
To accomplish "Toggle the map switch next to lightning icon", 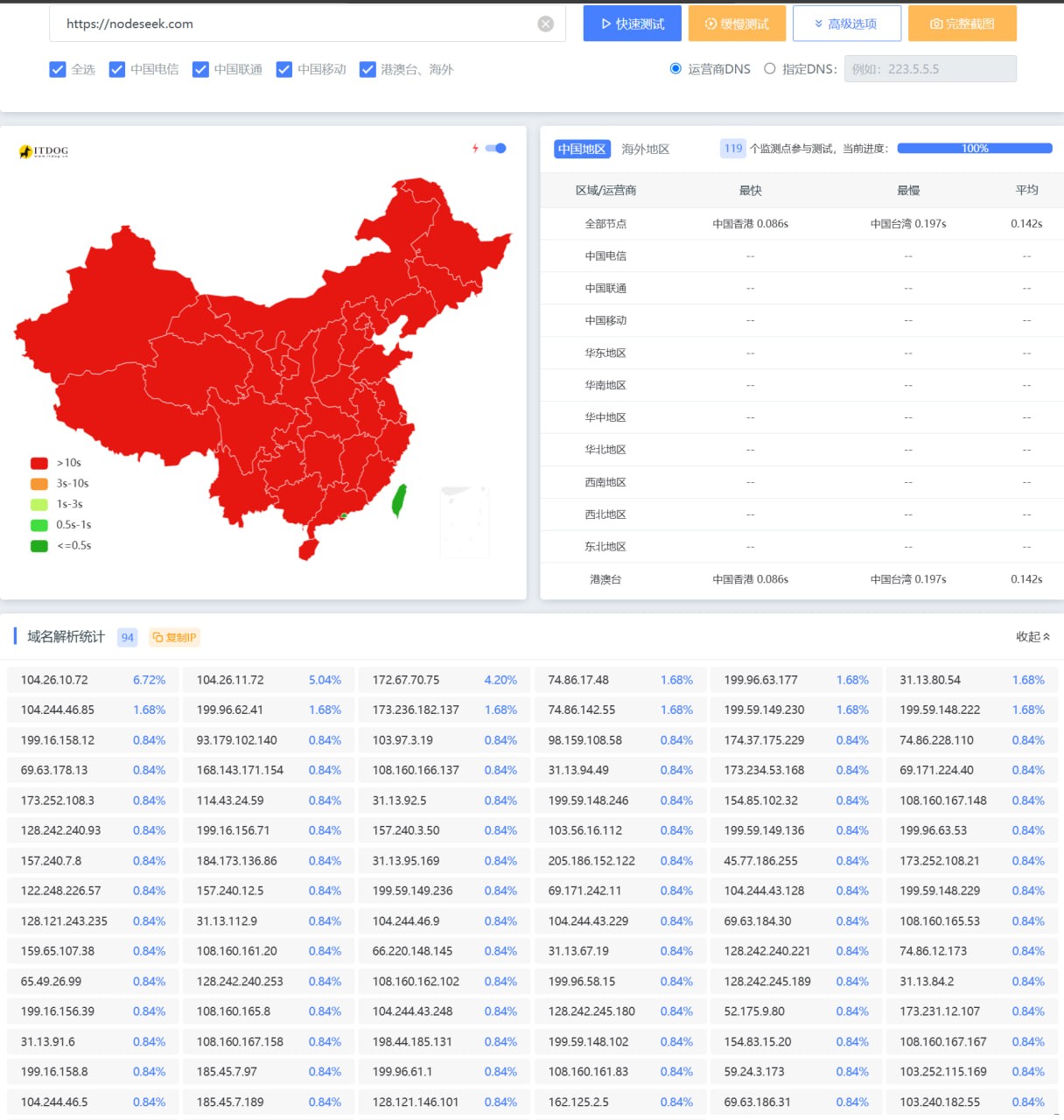I will coord(496,149).
